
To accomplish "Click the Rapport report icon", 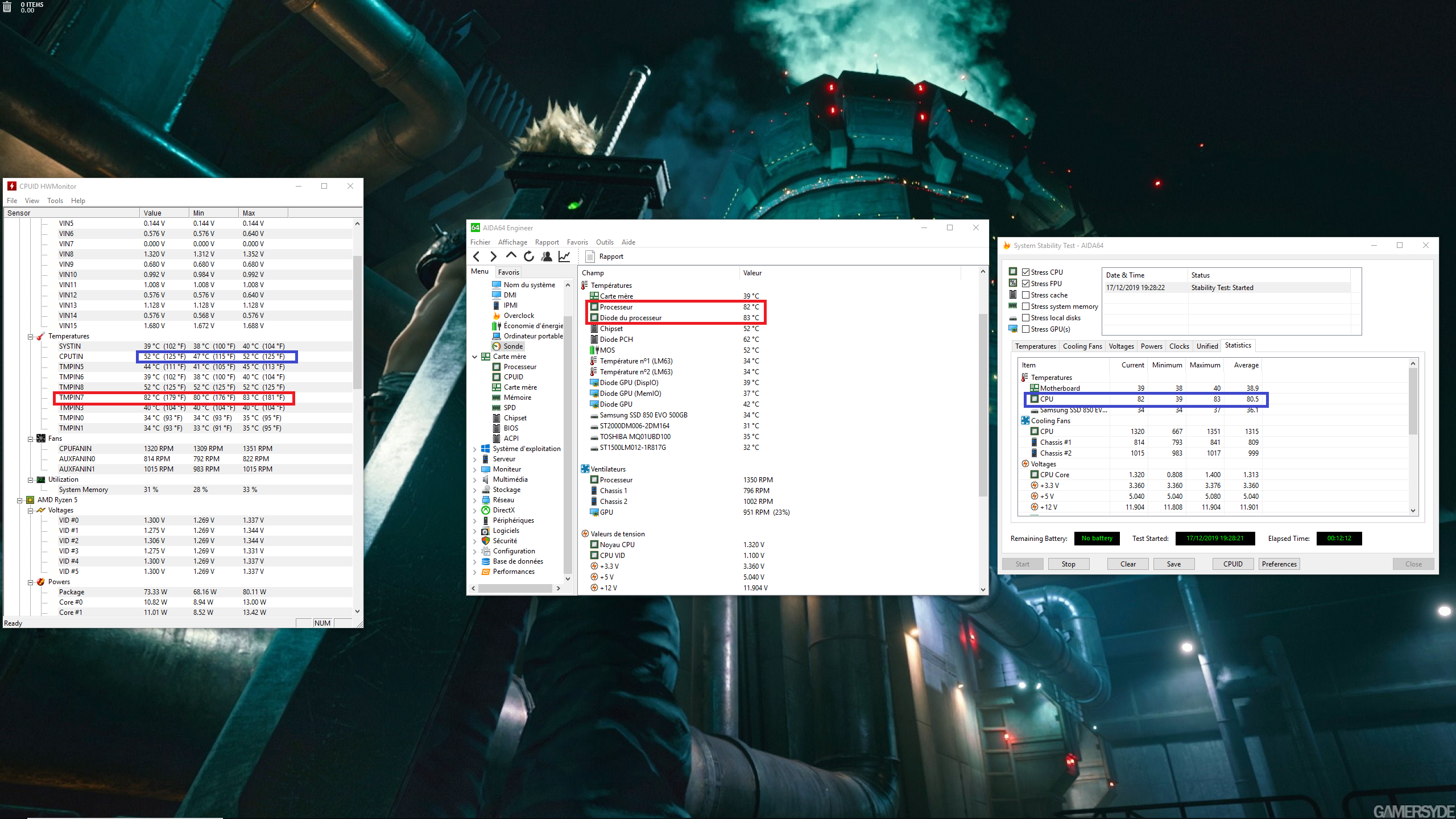I will [x=590, y=257].
